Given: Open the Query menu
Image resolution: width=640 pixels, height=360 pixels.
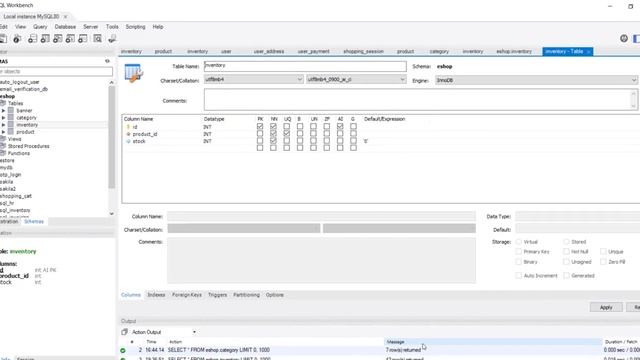Looking at the screenshot, I should coord(40,27).
